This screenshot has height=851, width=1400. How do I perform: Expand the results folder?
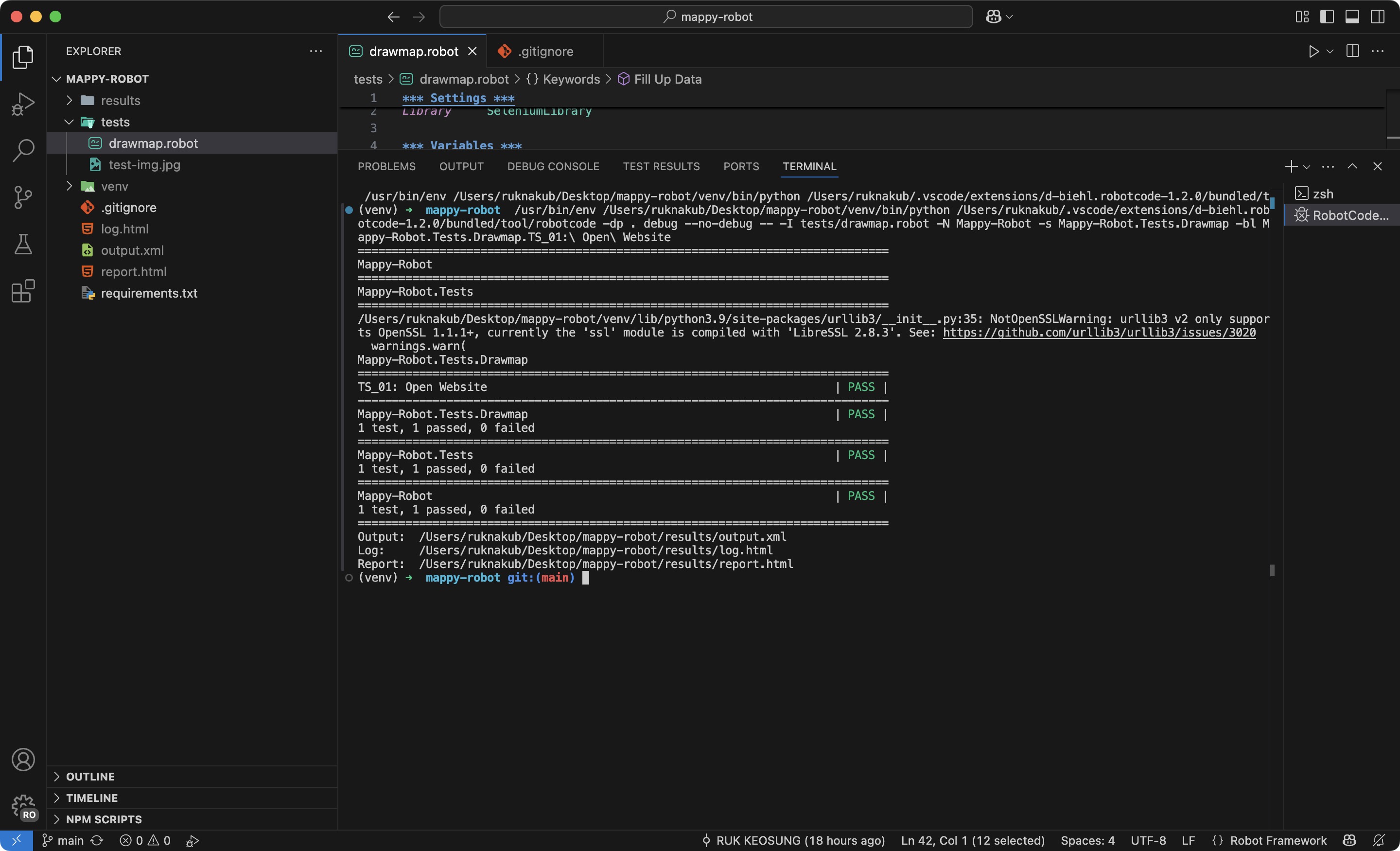[192, 101]
